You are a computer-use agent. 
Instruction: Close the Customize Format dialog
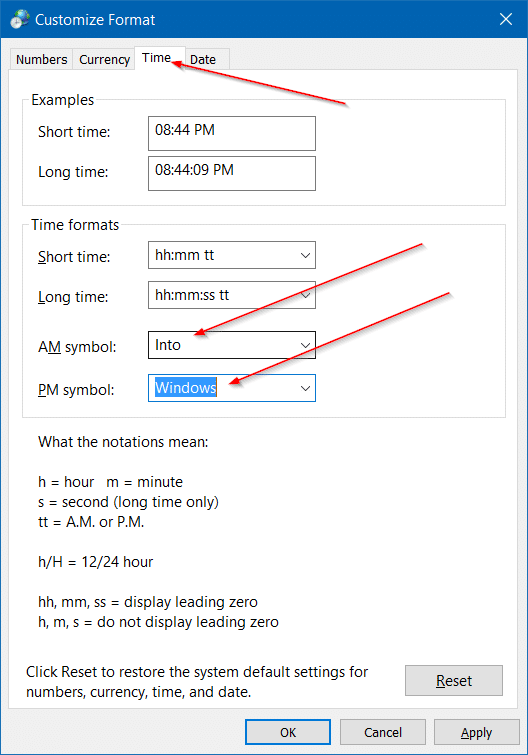506,19
